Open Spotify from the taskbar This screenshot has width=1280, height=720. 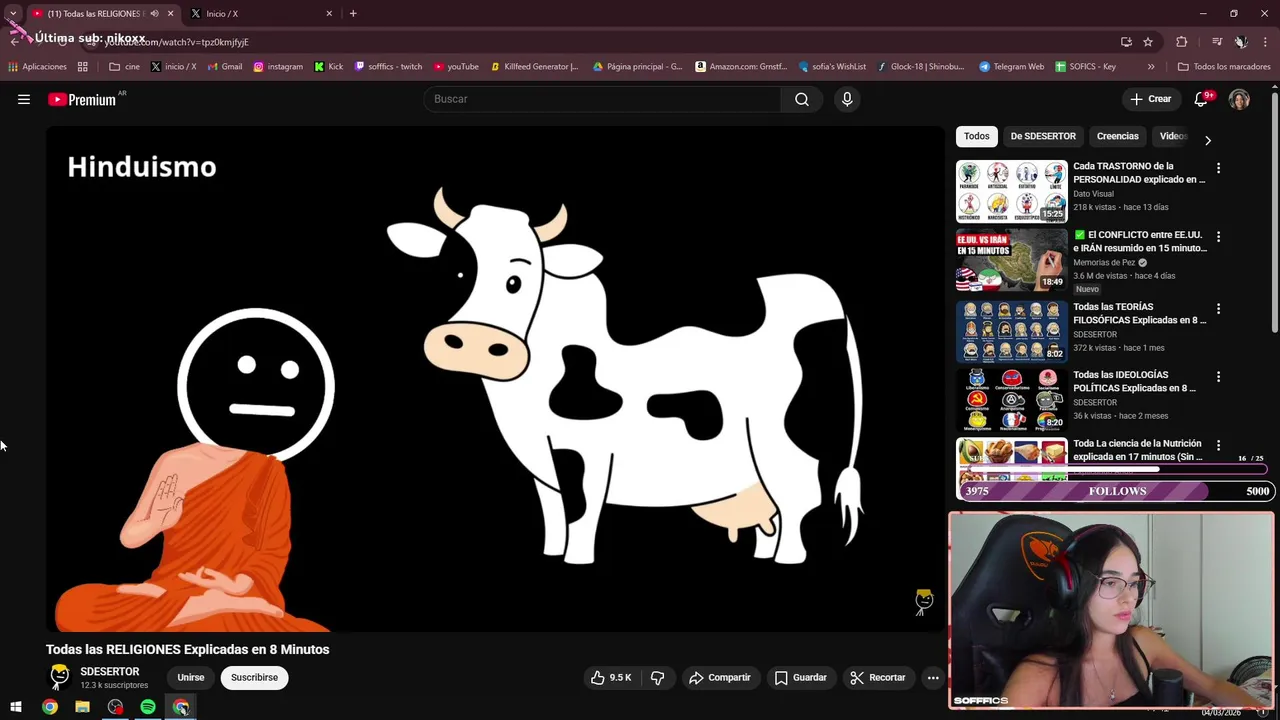click(148, 707)
